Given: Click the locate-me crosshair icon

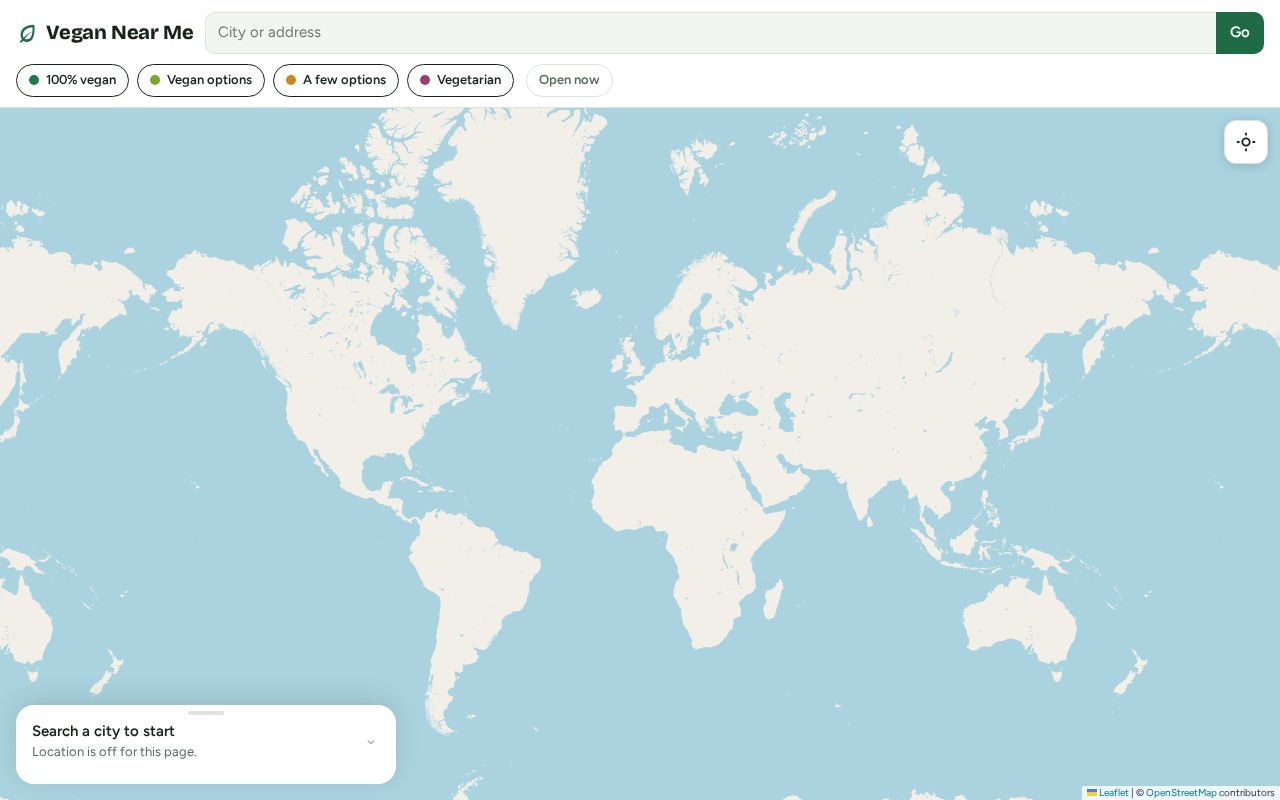Looking at the screenshot, I should pyautogui.click(x=1246, y=142).
